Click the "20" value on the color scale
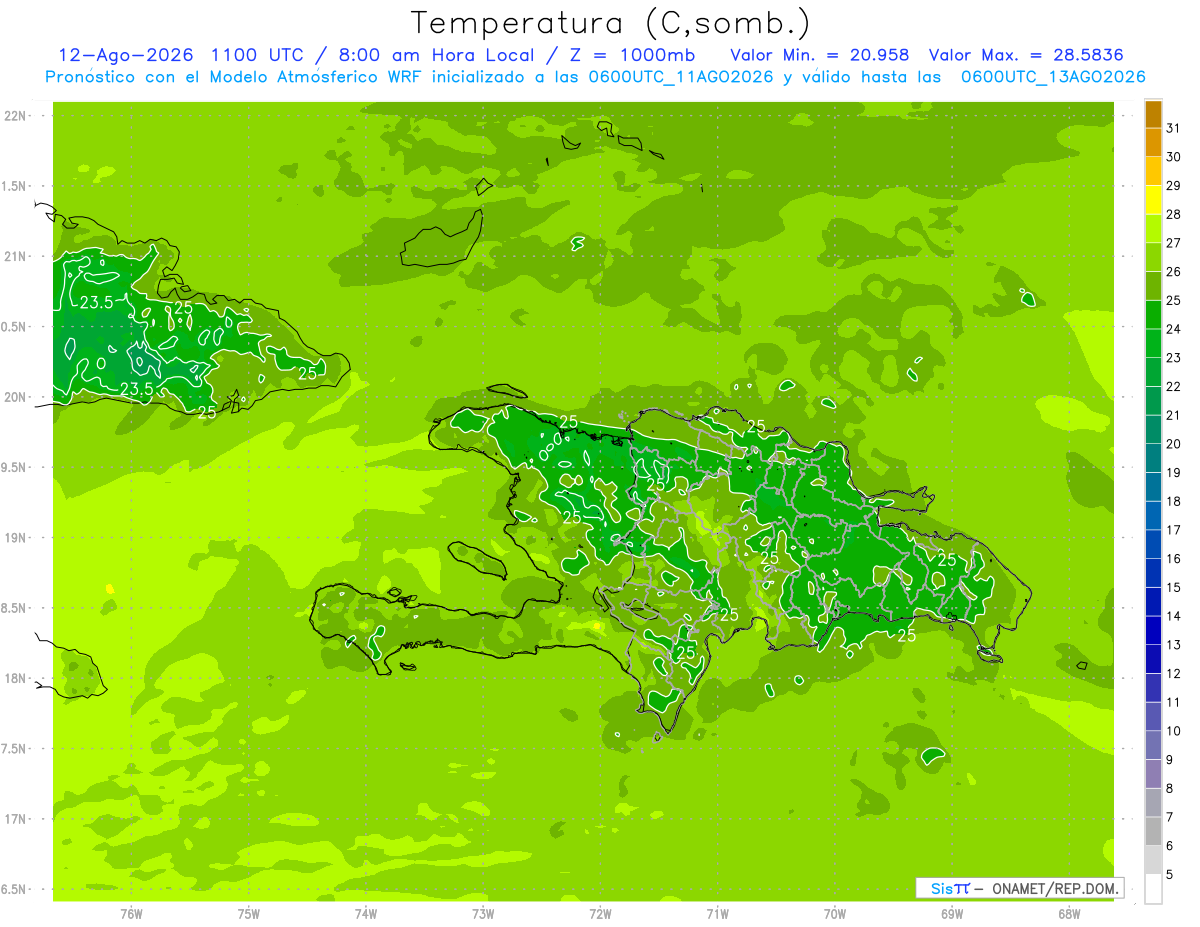The image size is (1200, 927). (x=1173, y=443)
